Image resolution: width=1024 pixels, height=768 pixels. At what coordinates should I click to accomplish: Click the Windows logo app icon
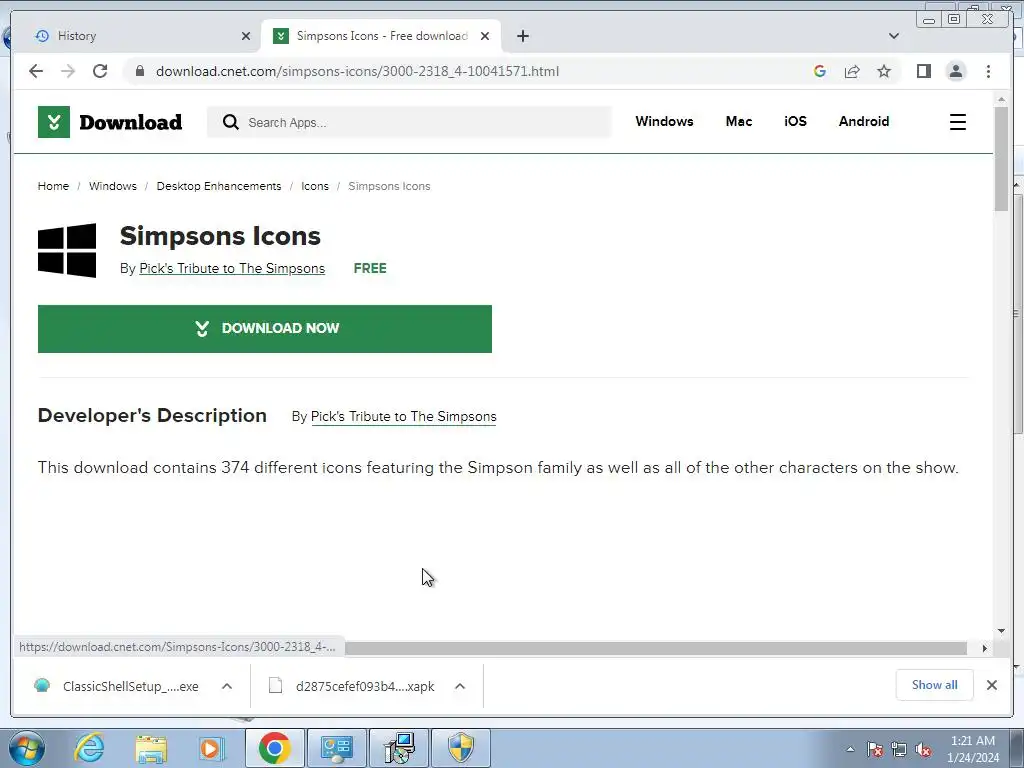coord(67,251)
